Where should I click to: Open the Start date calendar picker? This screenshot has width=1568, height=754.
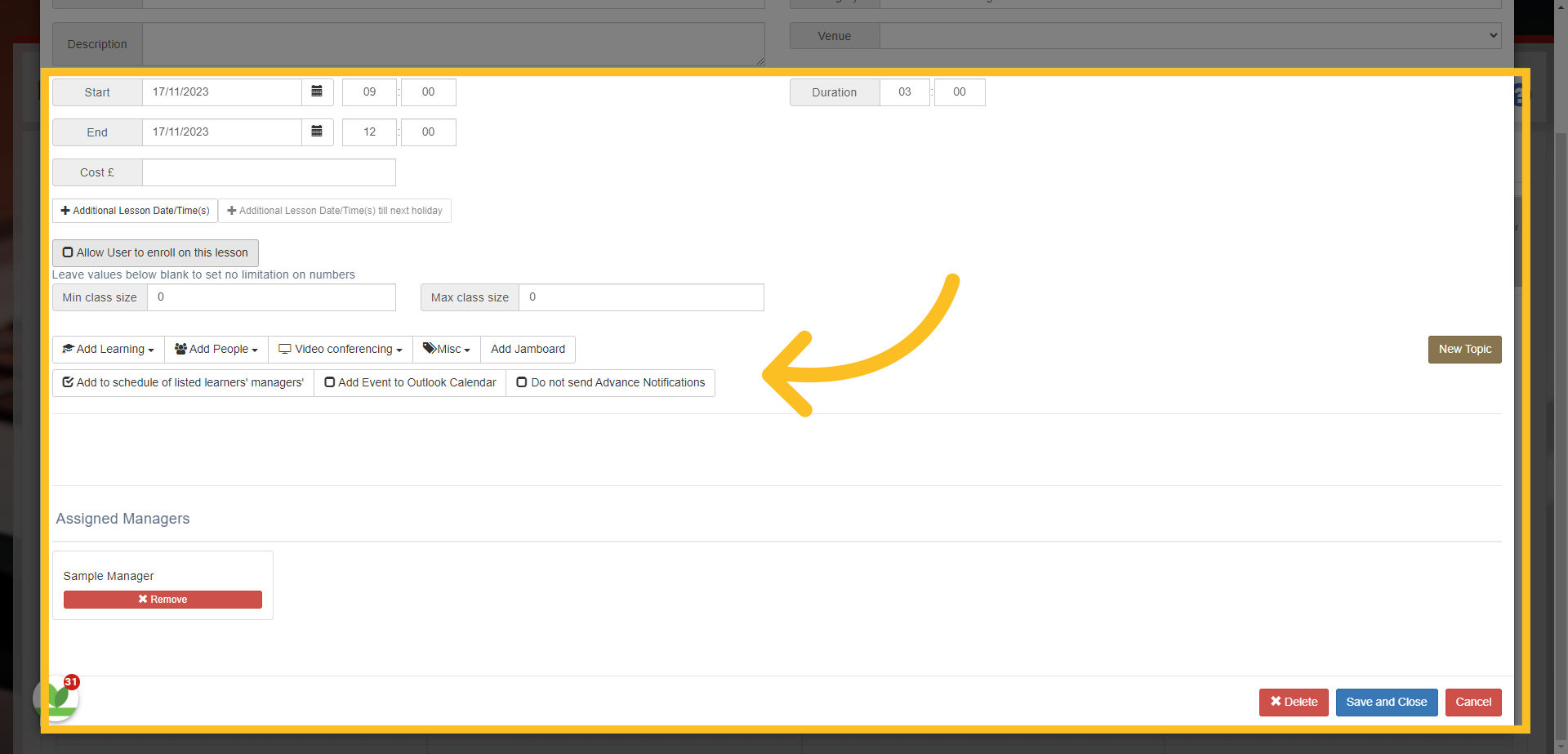317,92
